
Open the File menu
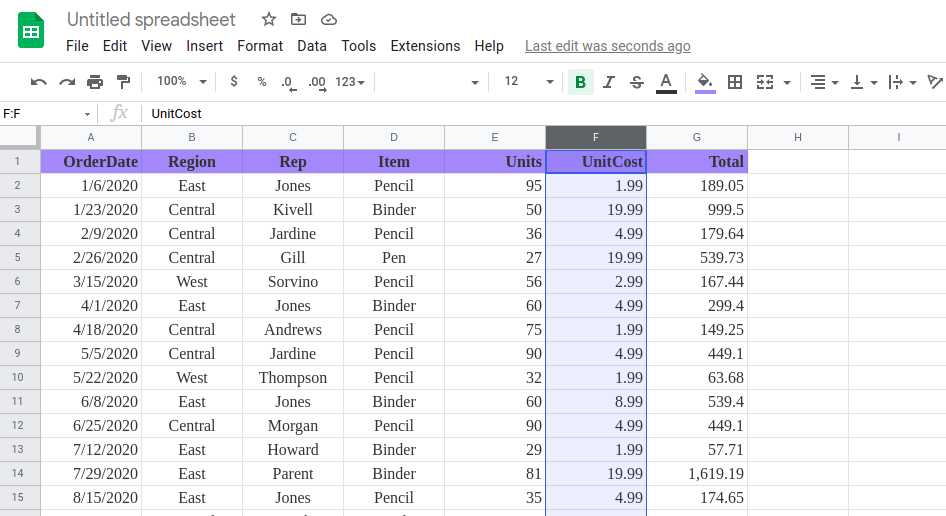click(77, 46)
